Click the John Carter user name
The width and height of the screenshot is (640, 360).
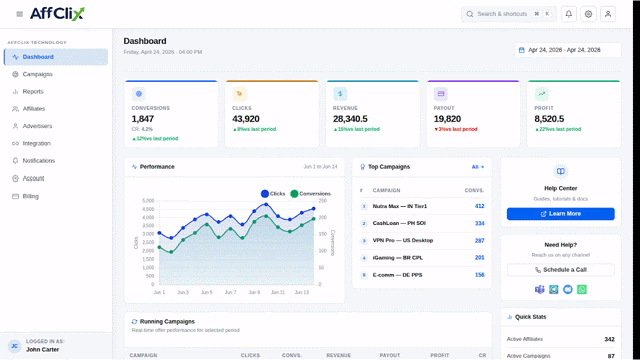[x=42, y=350]
